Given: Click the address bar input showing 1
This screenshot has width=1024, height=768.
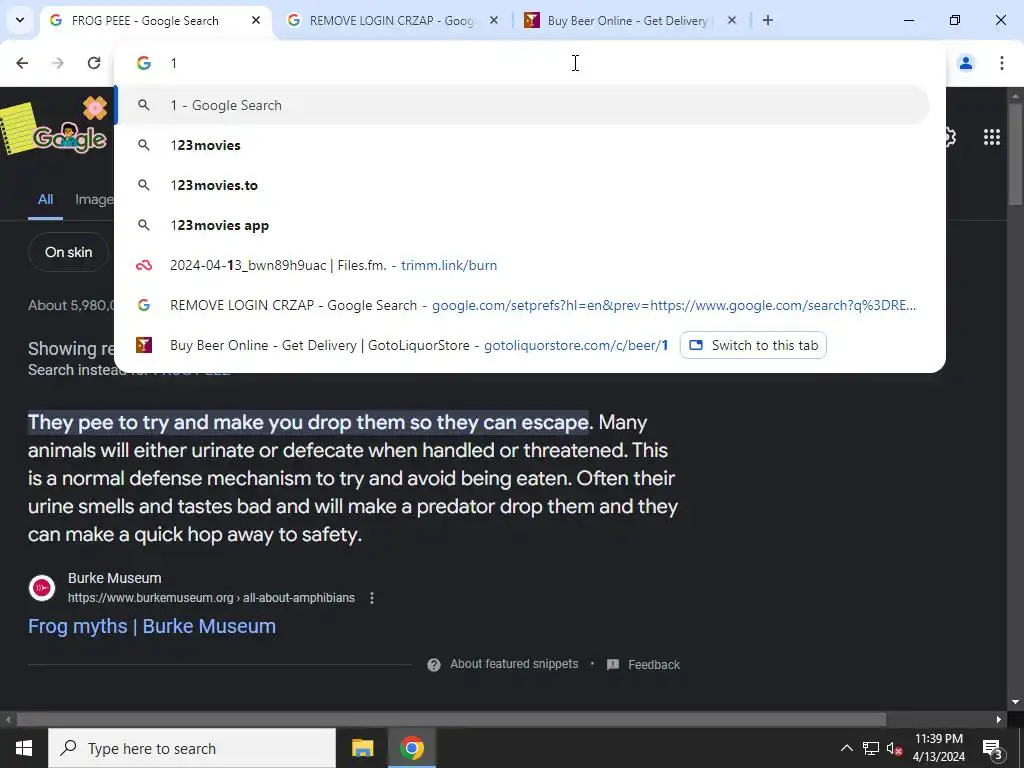Looking at the screenshot, I should click(x=529, y=63).
